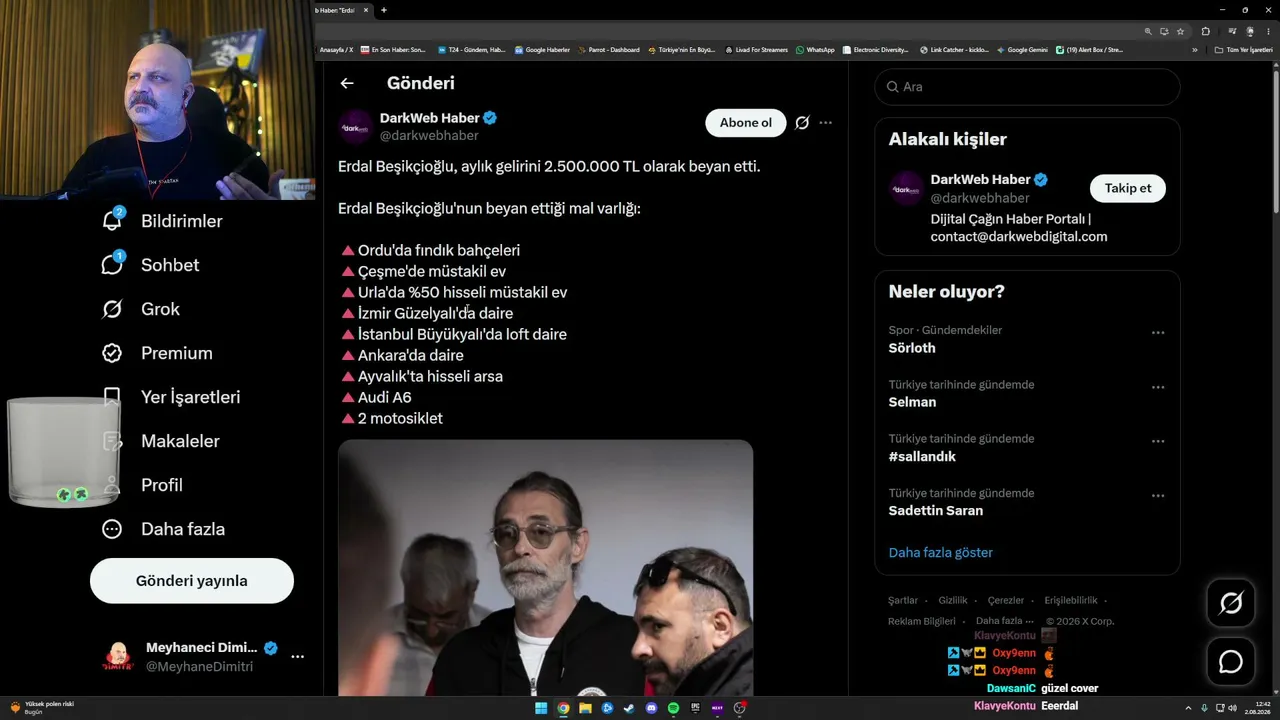The height and width of the screenshot is (720, 1280).
Task: Open Steam in the taskbar
Action: [x=629, y=708]
